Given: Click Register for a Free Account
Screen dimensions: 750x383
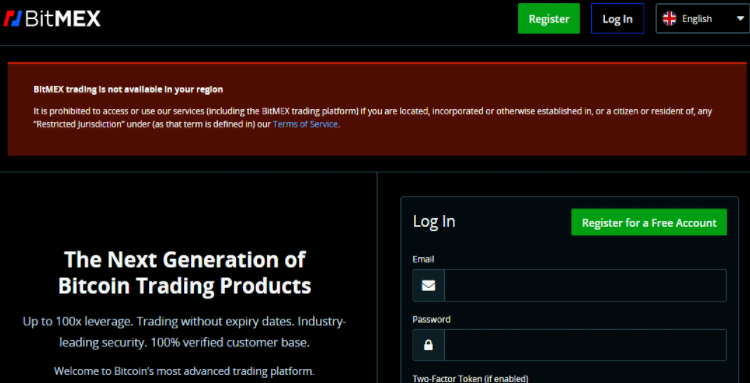Looking at the screenshot, I should (x=649, y=222).
